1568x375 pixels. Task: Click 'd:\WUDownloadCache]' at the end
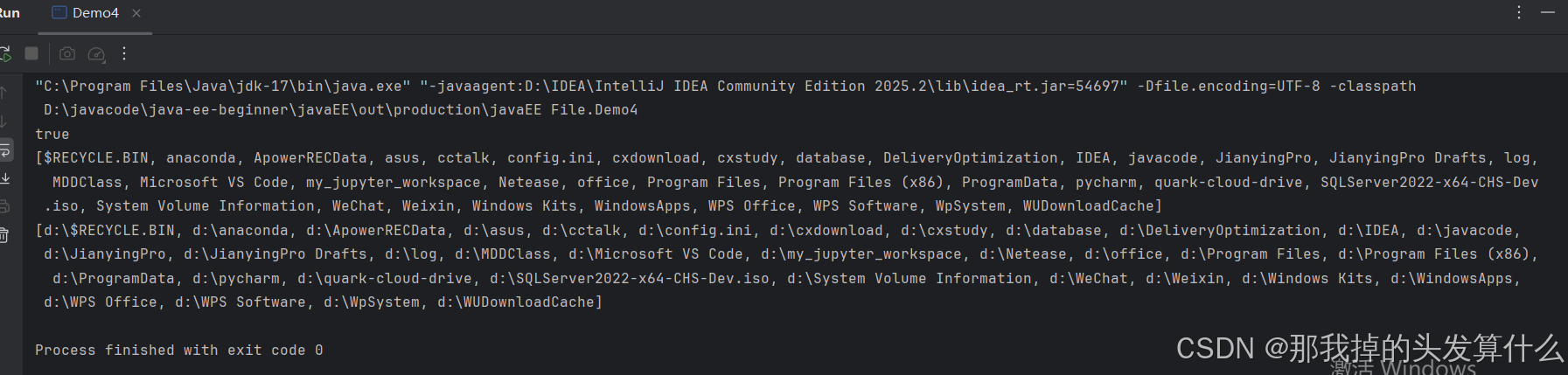click(520, 302)
